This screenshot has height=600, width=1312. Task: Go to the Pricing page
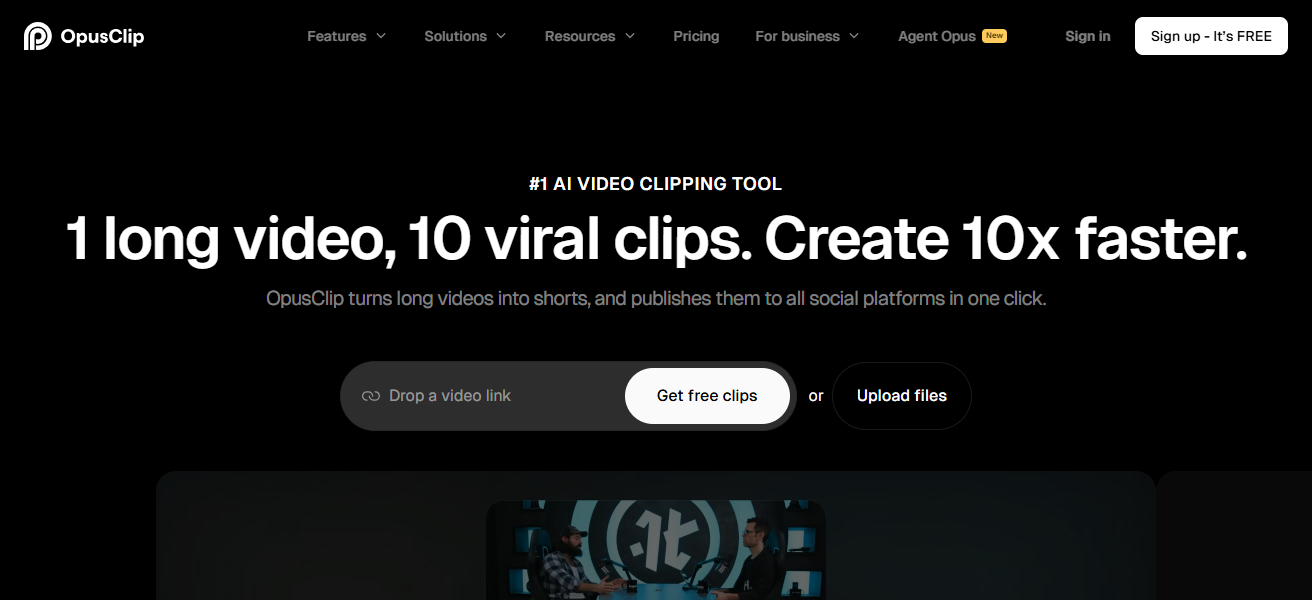[x=696, y=36]
